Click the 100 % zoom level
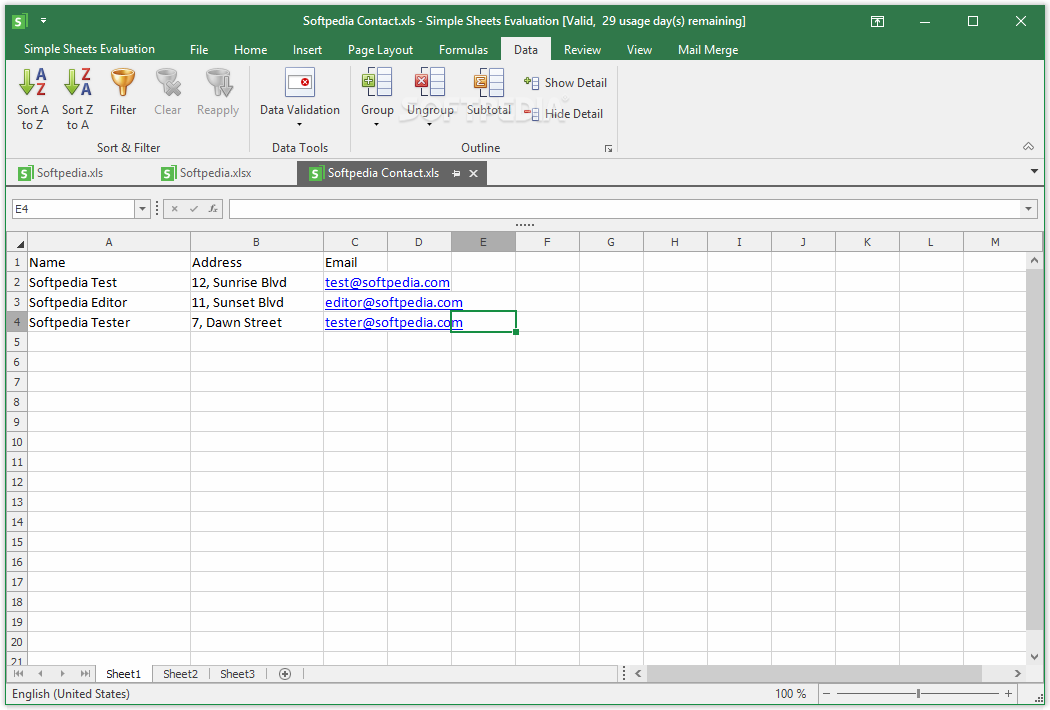1050x710 pixels. (x=790, y=694)
